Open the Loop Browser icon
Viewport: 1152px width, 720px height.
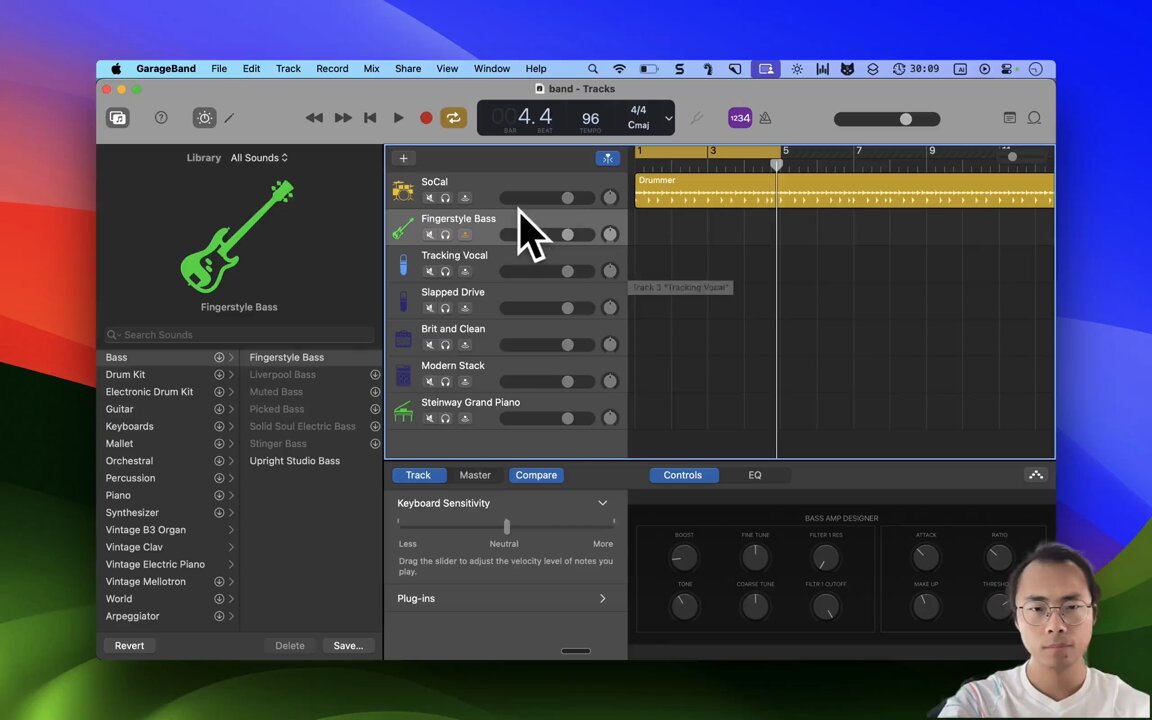click(1034, 118)
